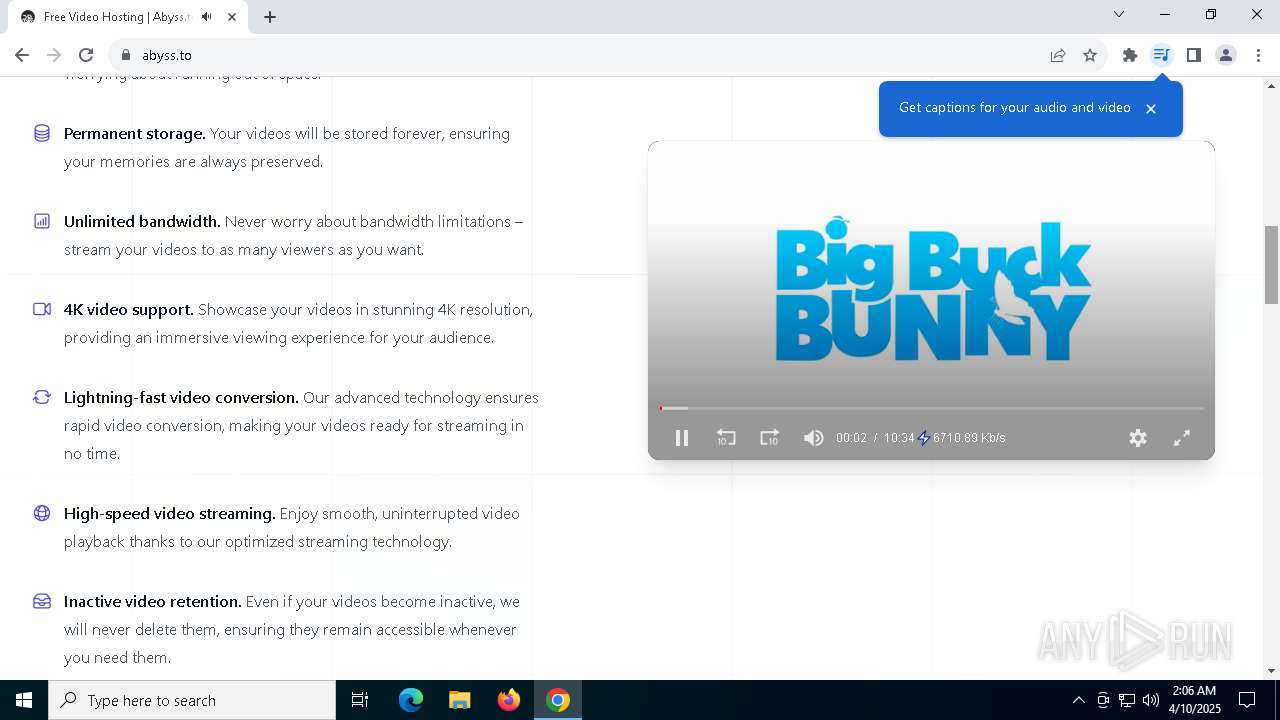Click the video current time 00:02

tap(851, 438)
